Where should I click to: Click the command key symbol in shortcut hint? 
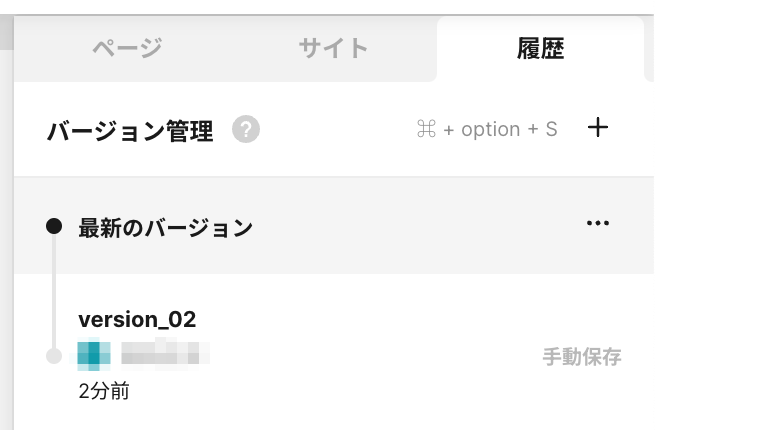(x=426, y=129)
